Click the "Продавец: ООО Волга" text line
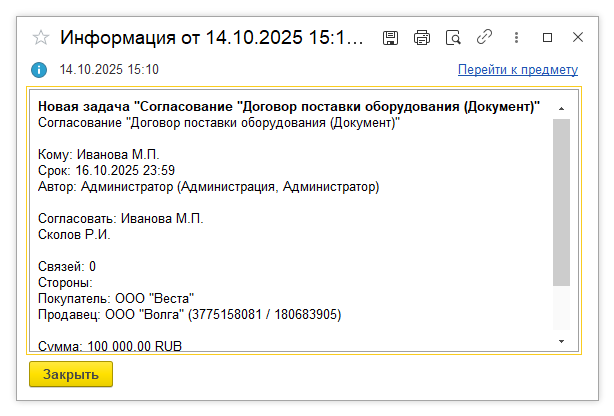 point(190,315)
